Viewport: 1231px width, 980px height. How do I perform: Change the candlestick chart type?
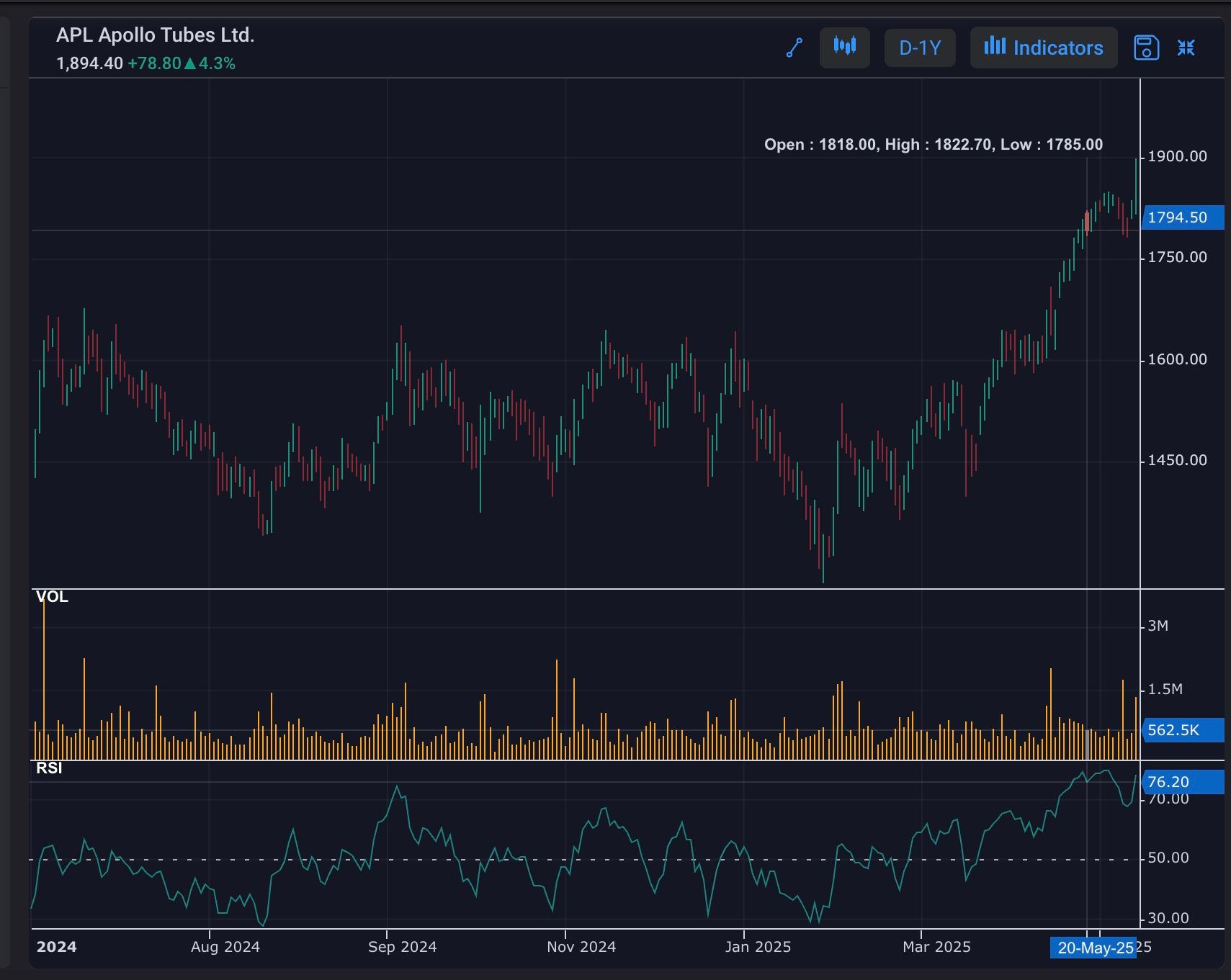click(x=845, y=48)
